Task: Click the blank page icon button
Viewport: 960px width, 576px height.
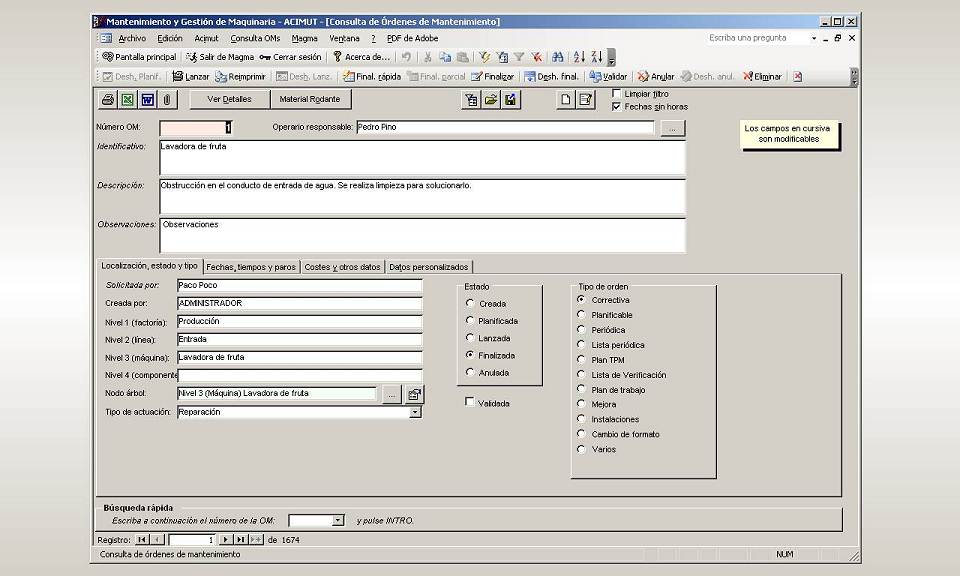Action: [566, 99]
